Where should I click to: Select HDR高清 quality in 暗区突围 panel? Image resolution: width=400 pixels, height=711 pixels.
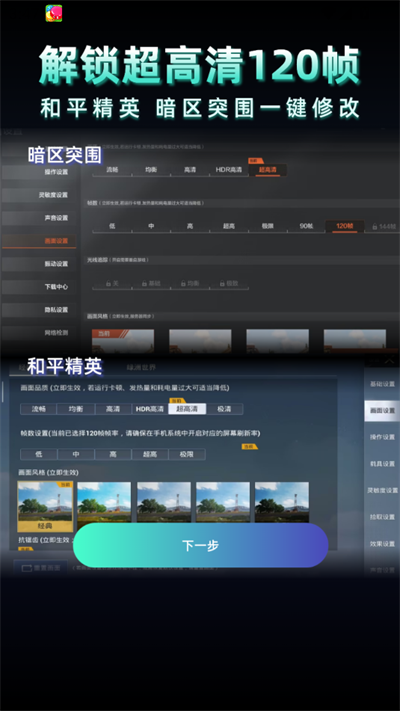coord(229,170)
